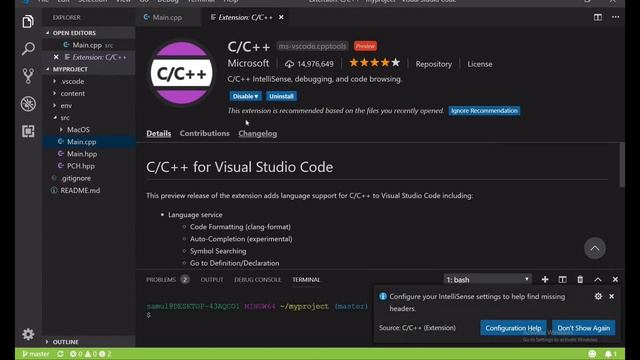The width and height of the screenshot is (640, 360).
Task: Open the Source Control view
Action: [x=28, y=76]
